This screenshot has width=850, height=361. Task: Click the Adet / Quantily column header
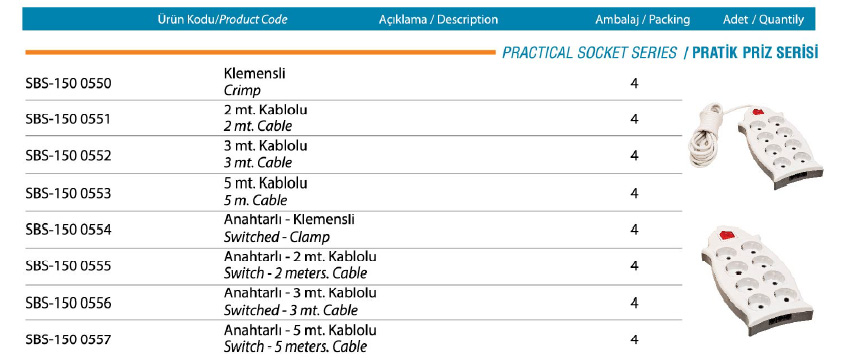pos(763,20)
